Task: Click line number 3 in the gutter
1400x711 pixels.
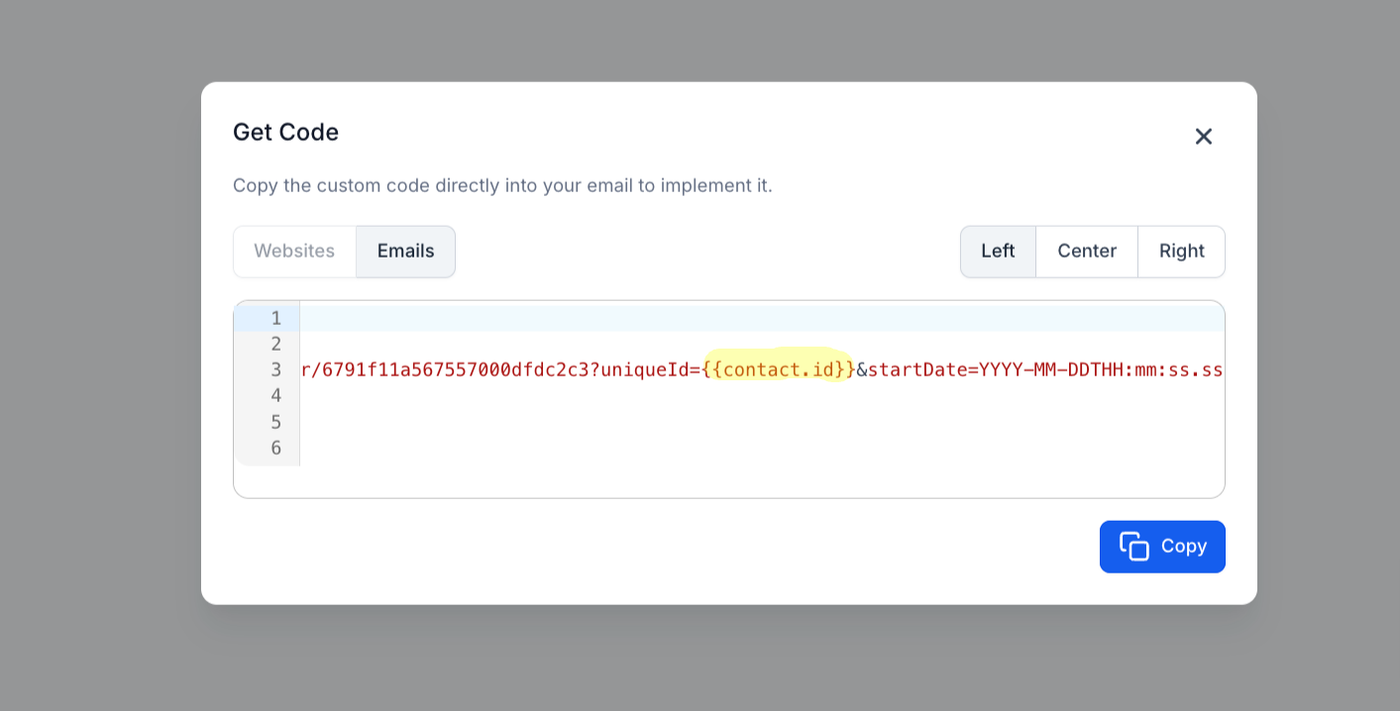Action: pos(276,370)
